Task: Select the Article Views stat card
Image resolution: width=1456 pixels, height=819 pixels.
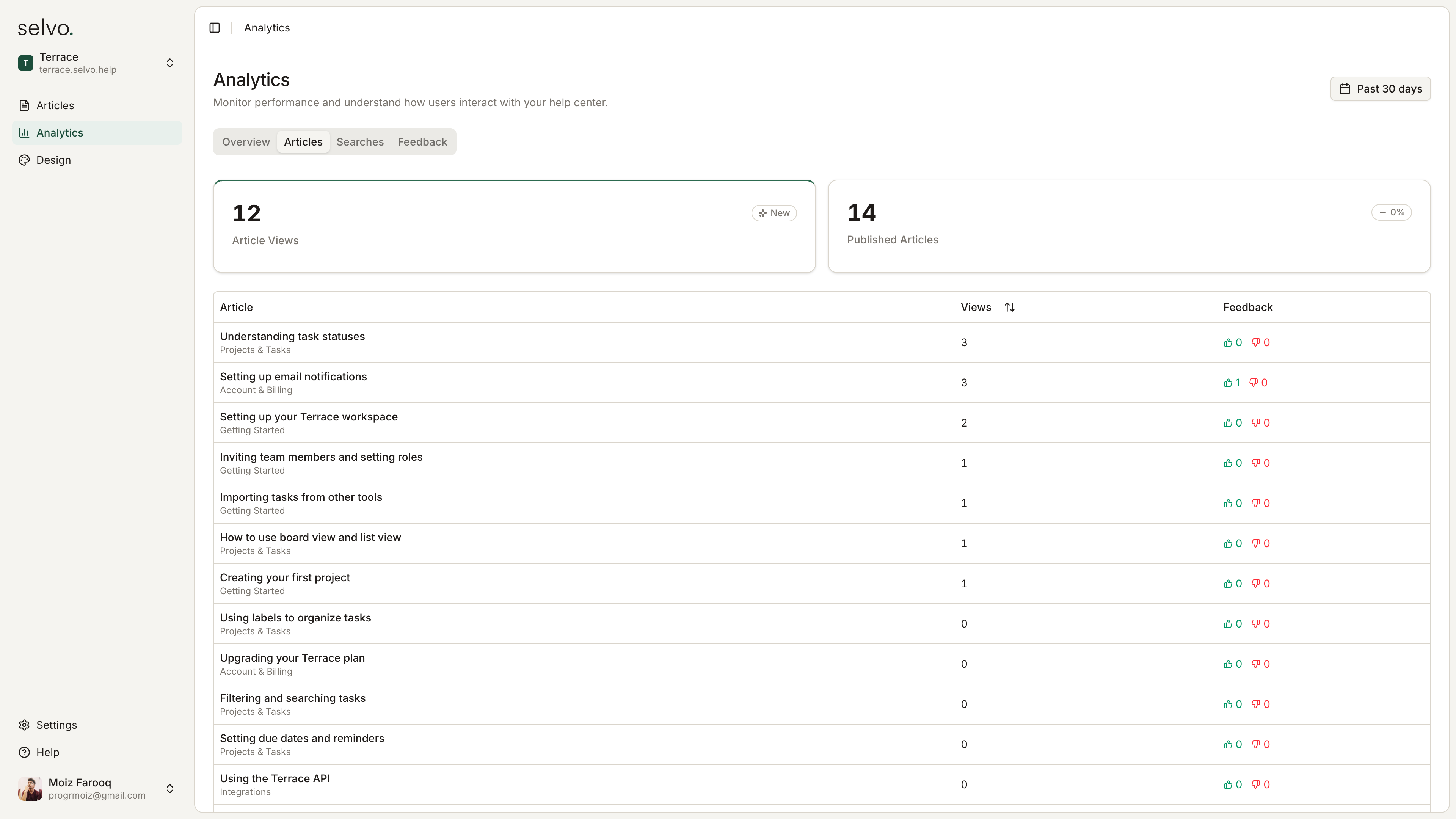Action: (514, 227)
